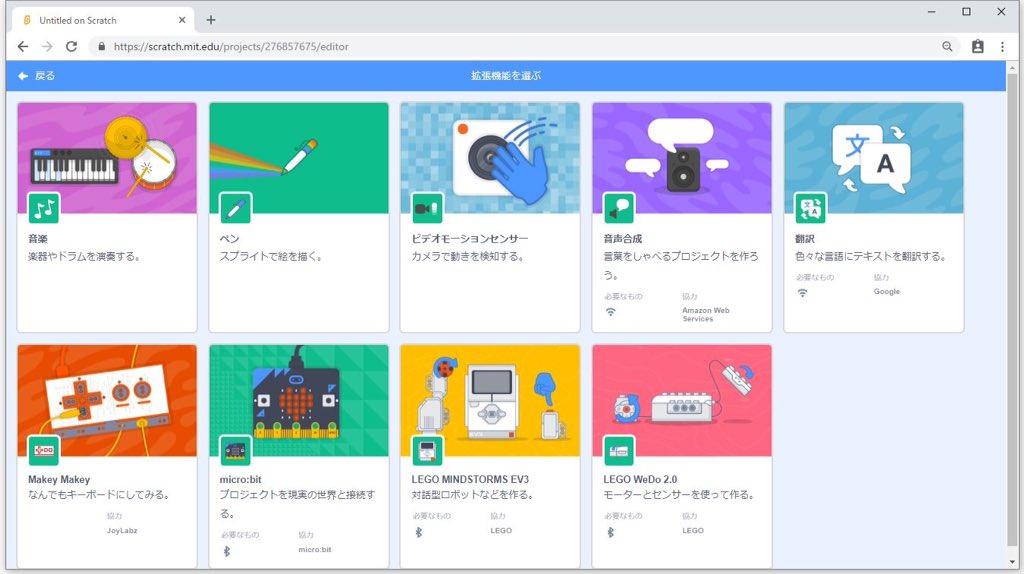Maximize the browser window
The image size is (1024, 574).
coord(967,12)
